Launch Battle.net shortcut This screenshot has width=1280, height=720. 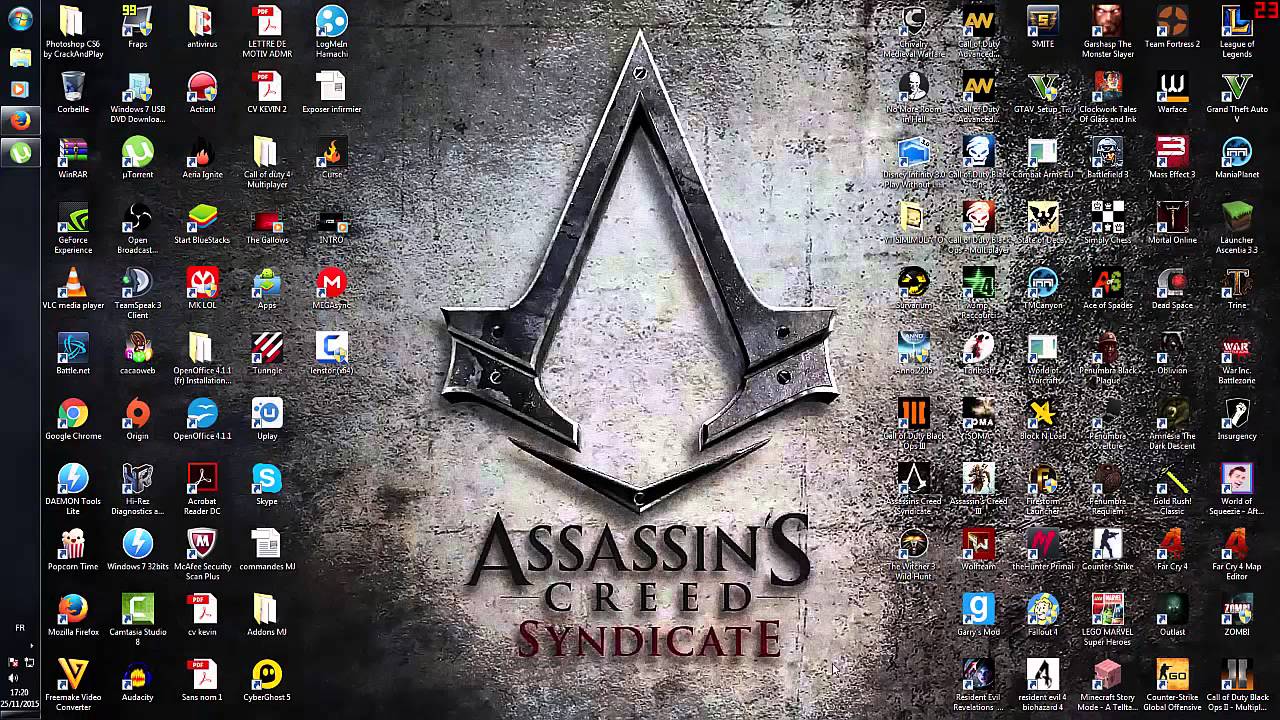click(73, 354)
